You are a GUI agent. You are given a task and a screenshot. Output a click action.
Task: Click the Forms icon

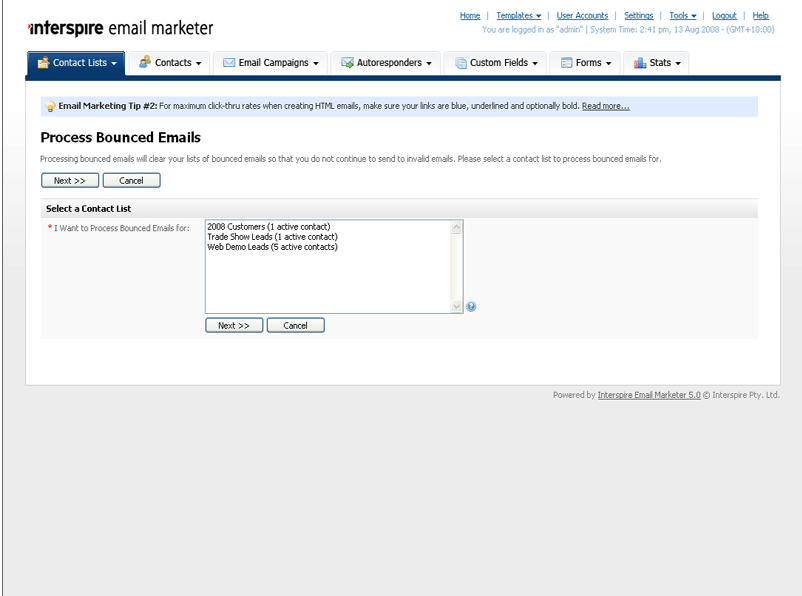[x=566, y=62]
